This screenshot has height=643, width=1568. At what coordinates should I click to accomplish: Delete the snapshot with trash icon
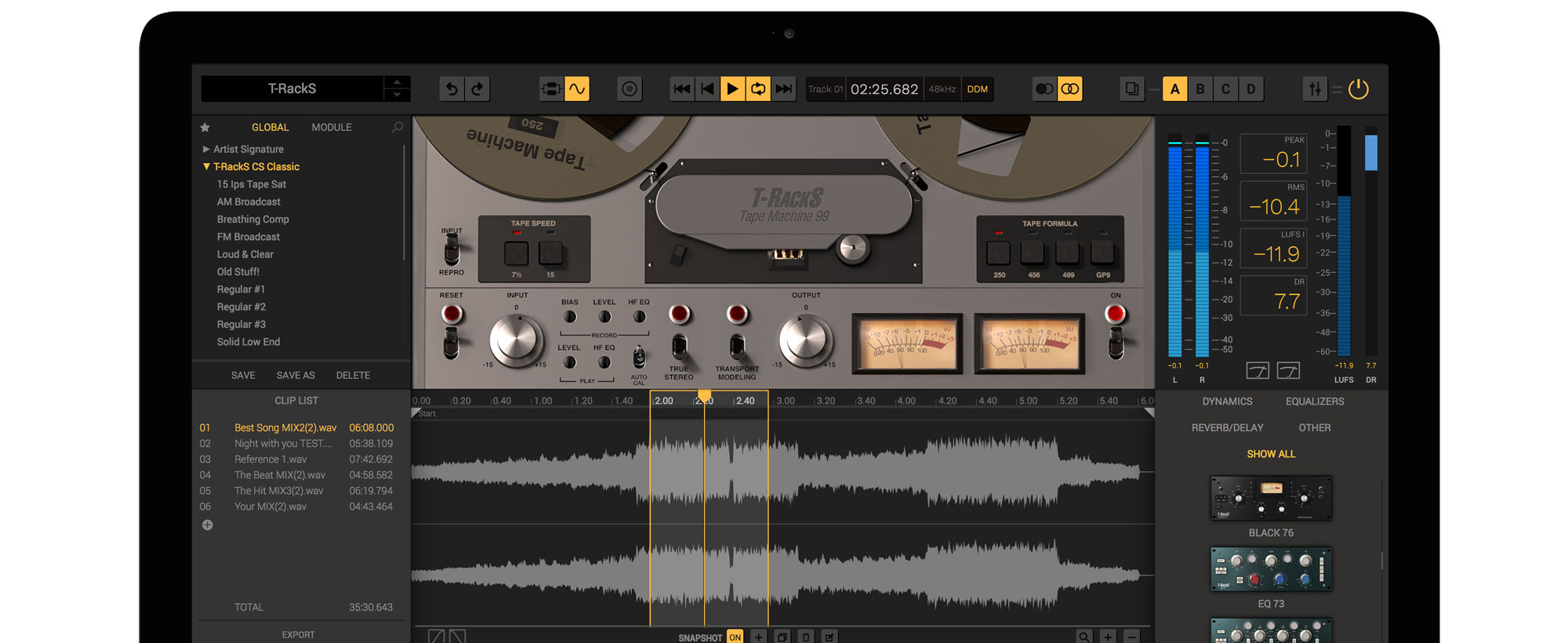(806, 638)
